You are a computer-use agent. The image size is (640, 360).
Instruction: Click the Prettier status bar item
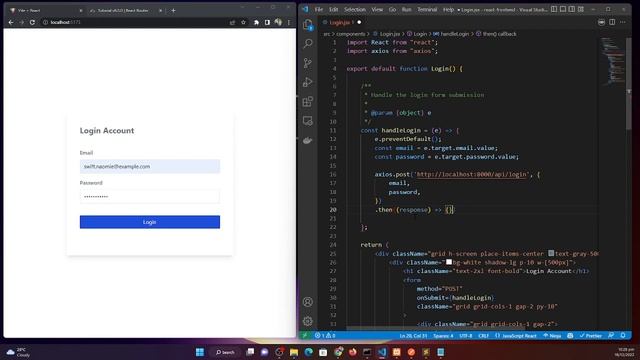pyautogui.click(x=591, y=336)
